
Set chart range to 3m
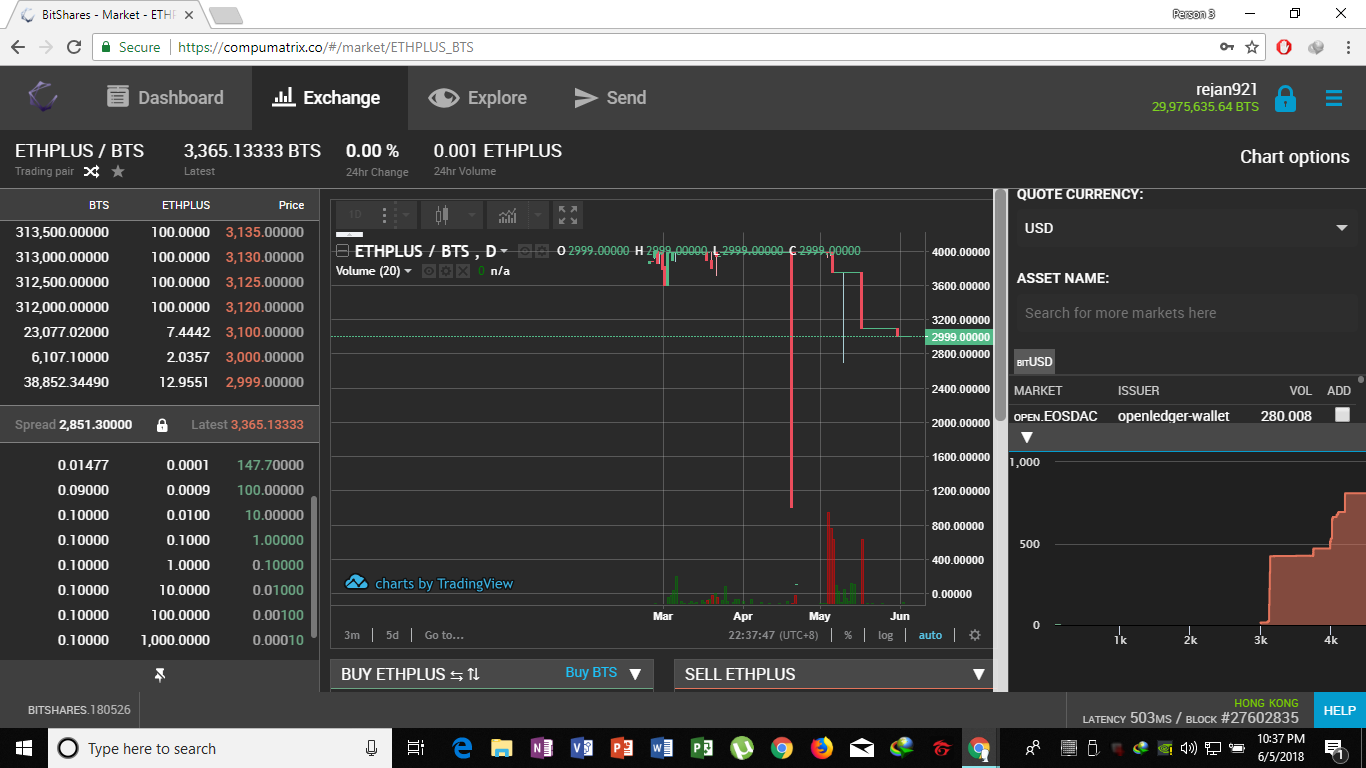click(352, 635)
